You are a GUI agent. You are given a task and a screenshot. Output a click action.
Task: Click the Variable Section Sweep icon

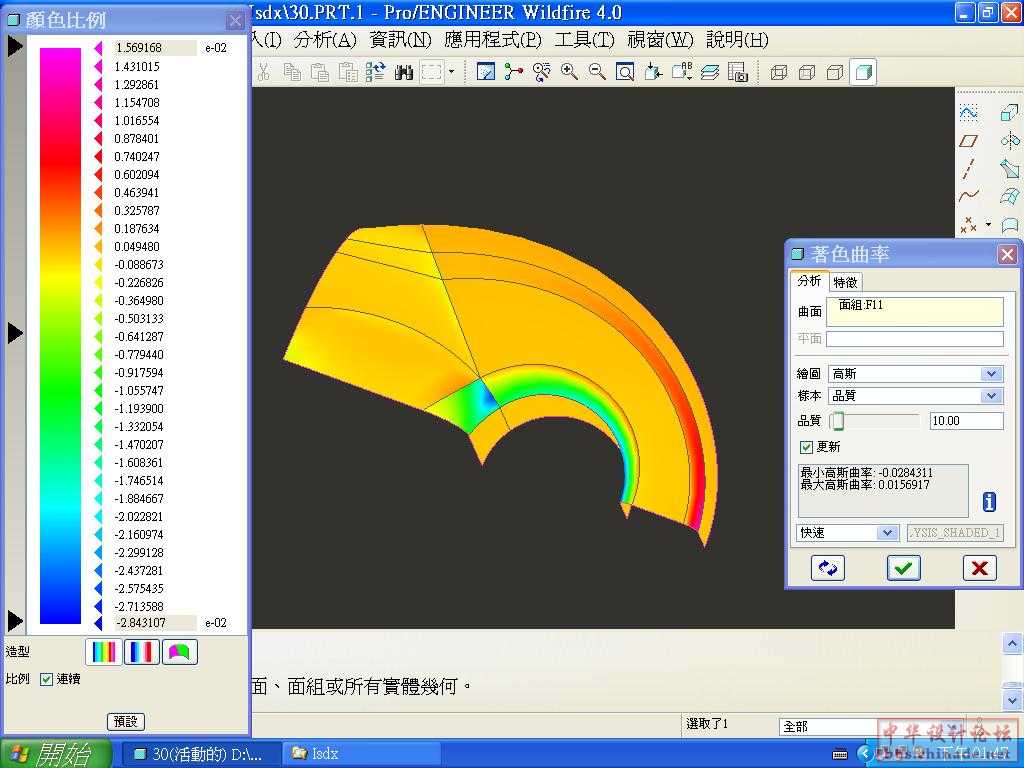(x=1010, y=168)
